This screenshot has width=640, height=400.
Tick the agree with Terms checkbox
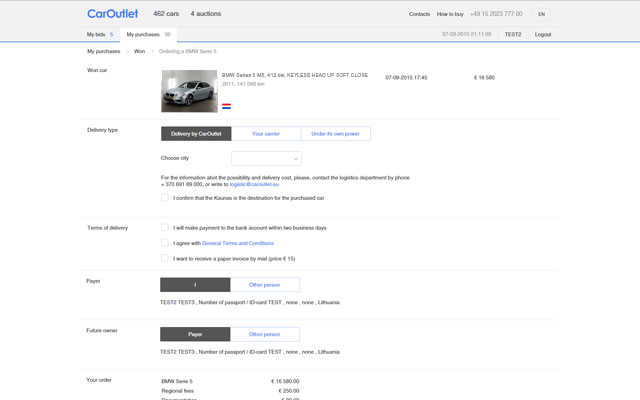coord(165,243)
